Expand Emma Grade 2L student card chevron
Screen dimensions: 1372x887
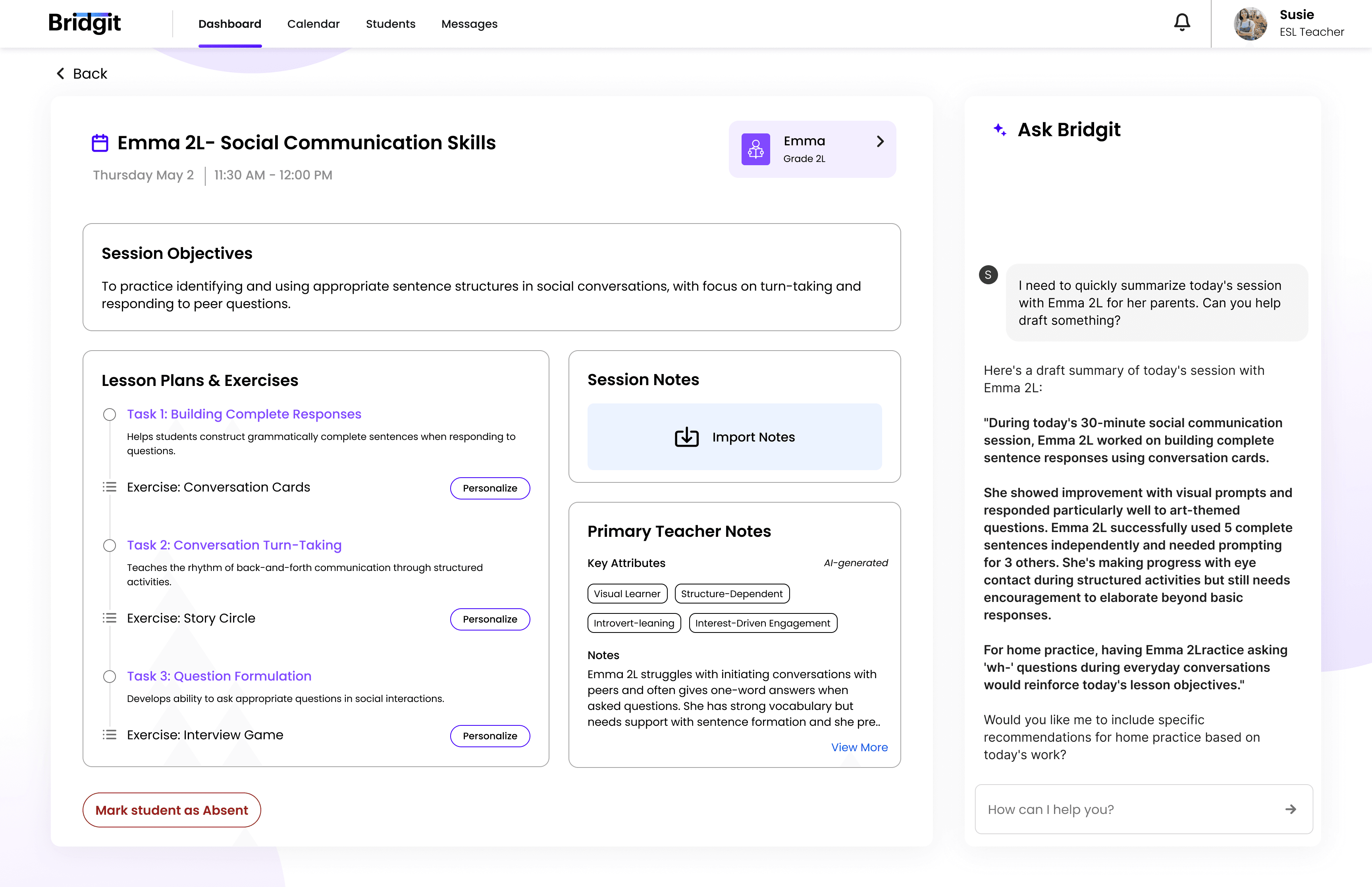coord(880,142)
